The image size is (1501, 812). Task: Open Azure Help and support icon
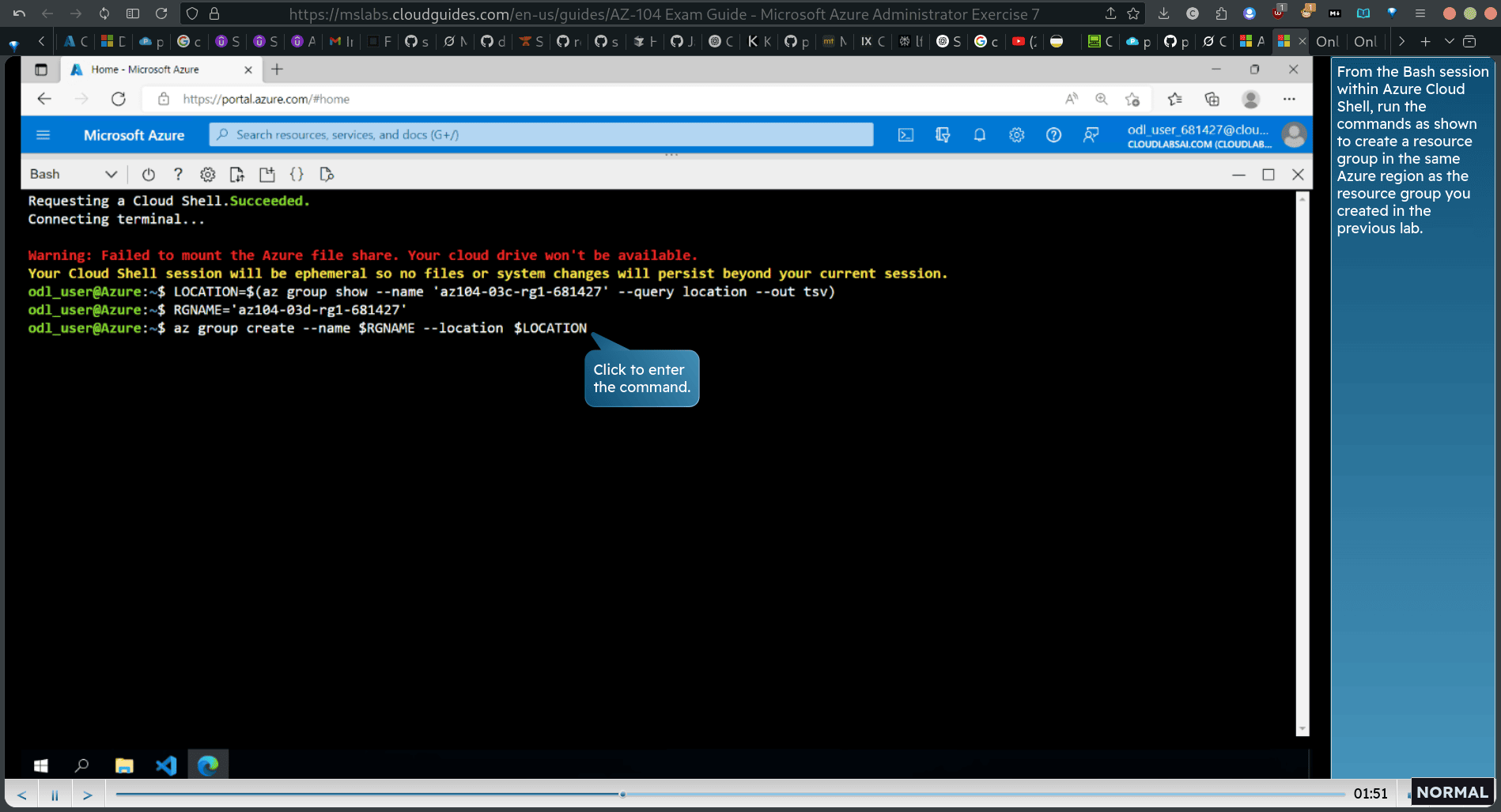1053,135
